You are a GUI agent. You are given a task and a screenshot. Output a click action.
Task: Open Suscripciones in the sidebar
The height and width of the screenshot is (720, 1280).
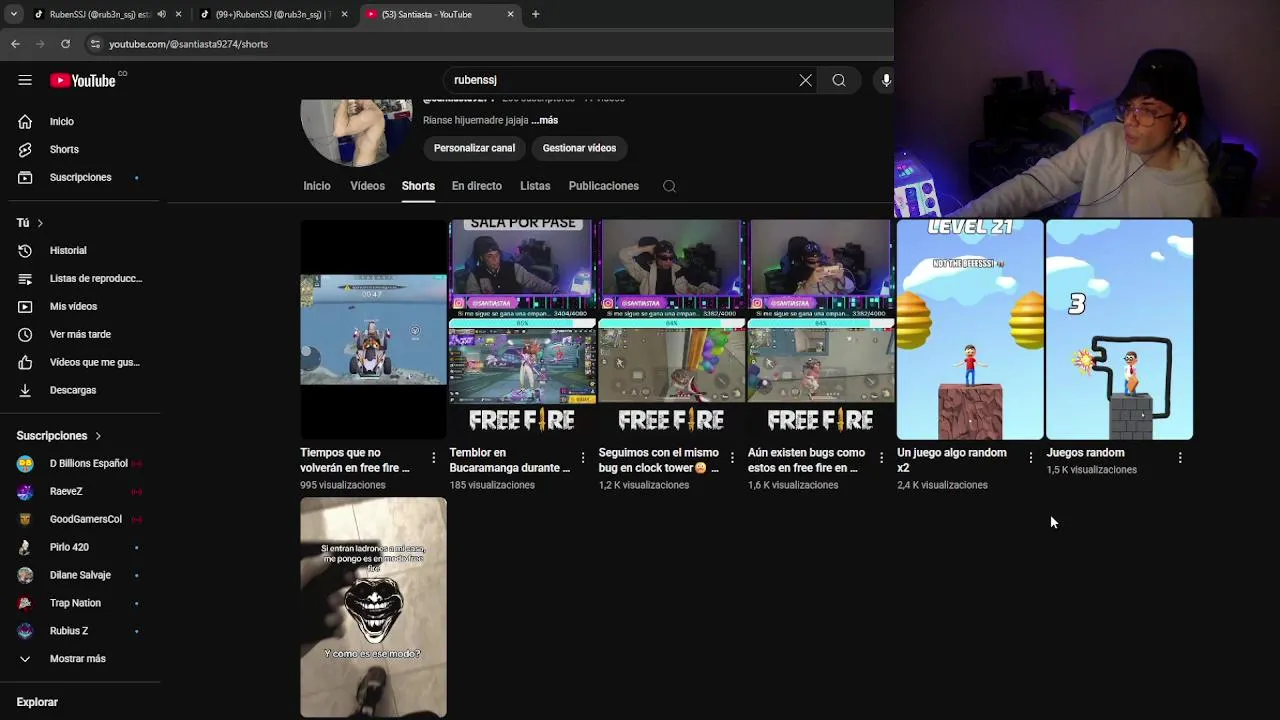(80, 177)
